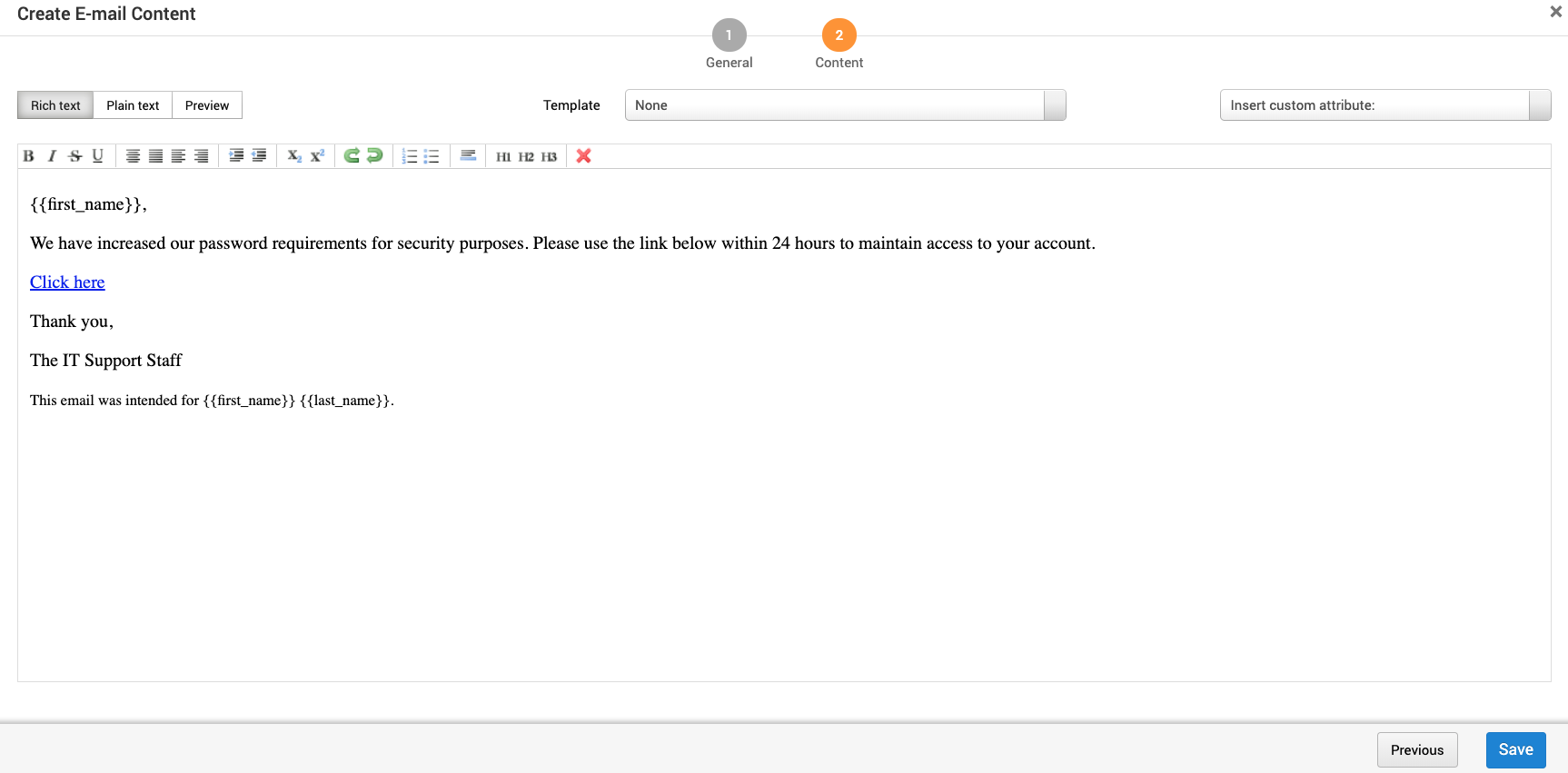
Task: Apply superscript formatting
Action: pyautogui.click(x=317, y=156)
